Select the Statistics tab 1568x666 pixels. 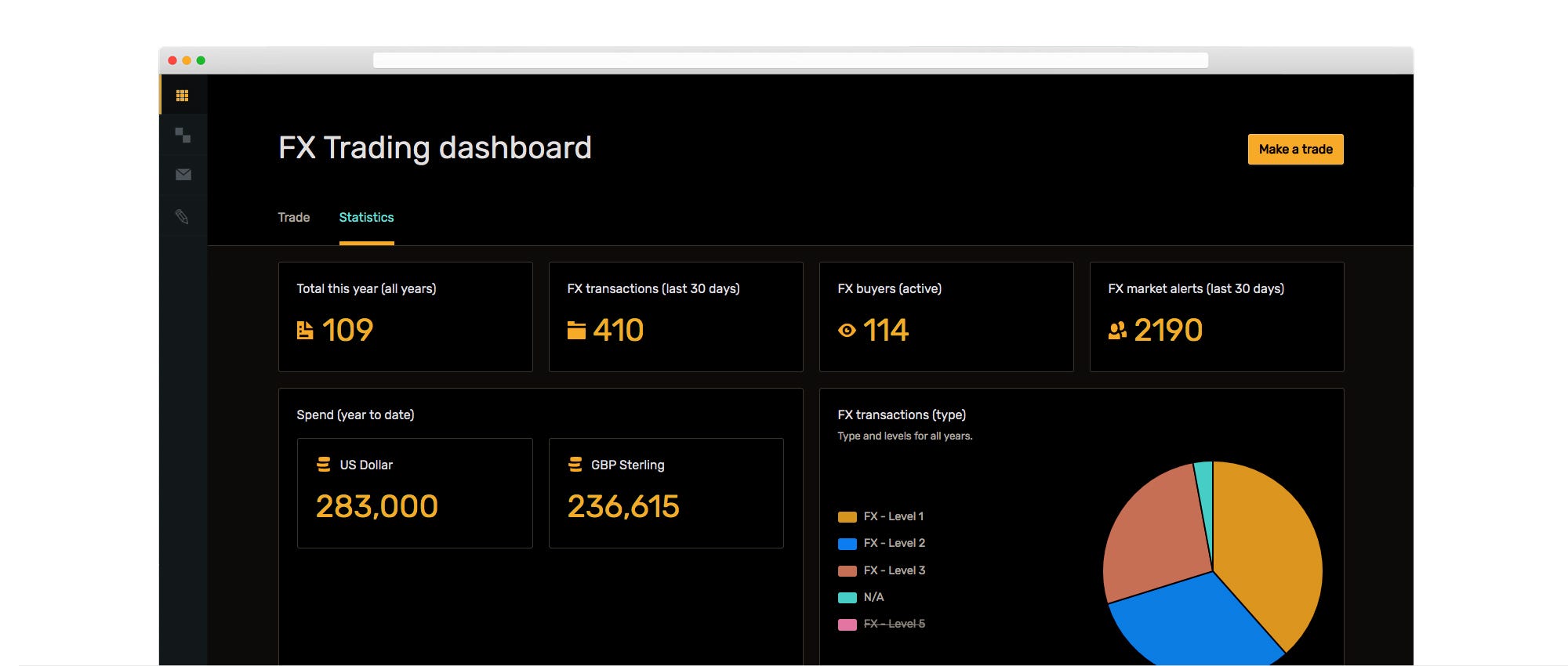[x=366, y=217]
